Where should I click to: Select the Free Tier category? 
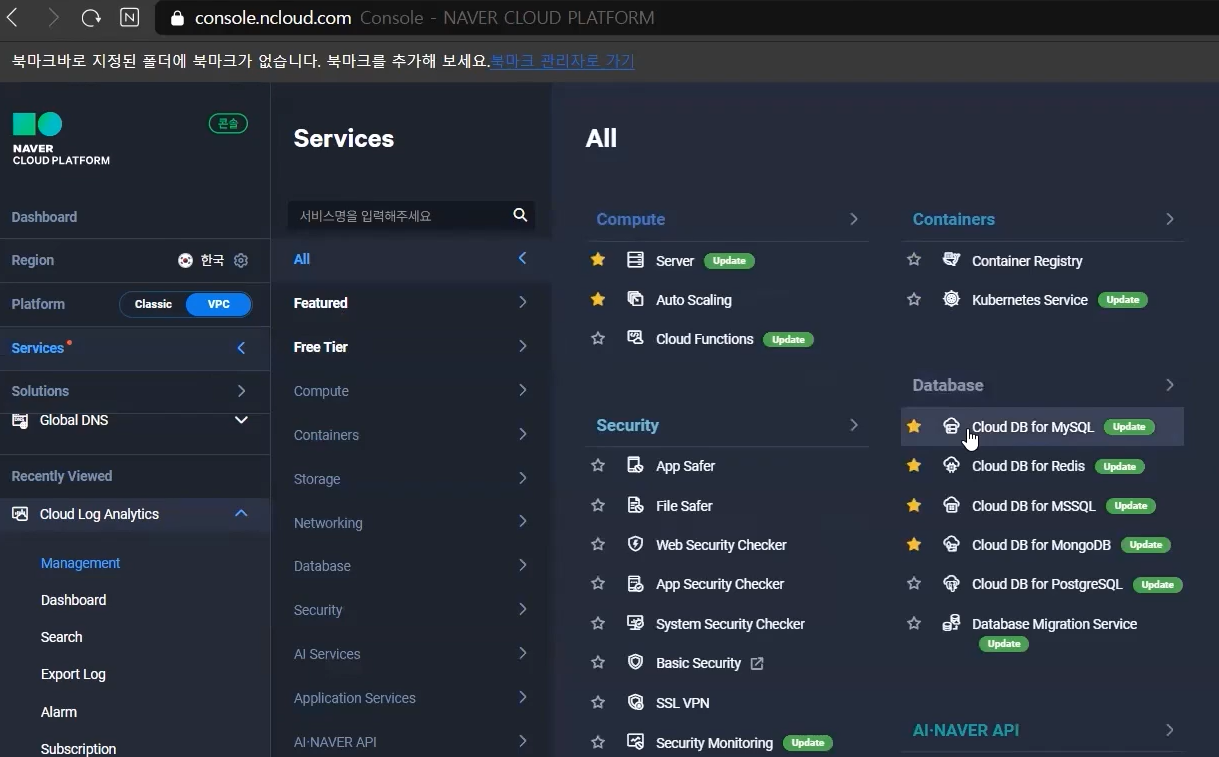(411, 347)
